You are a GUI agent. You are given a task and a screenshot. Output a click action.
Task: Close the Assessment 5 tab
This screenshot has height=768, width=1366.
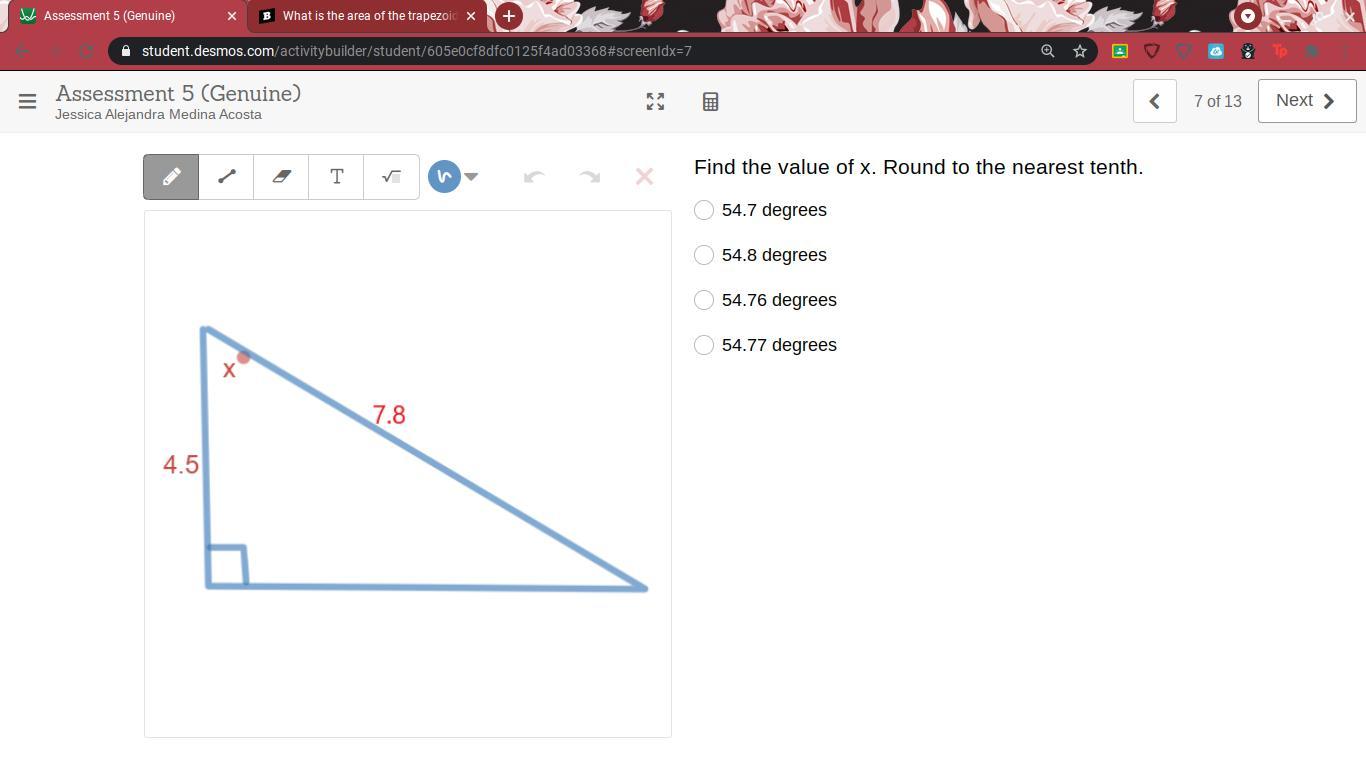point(231,16)
